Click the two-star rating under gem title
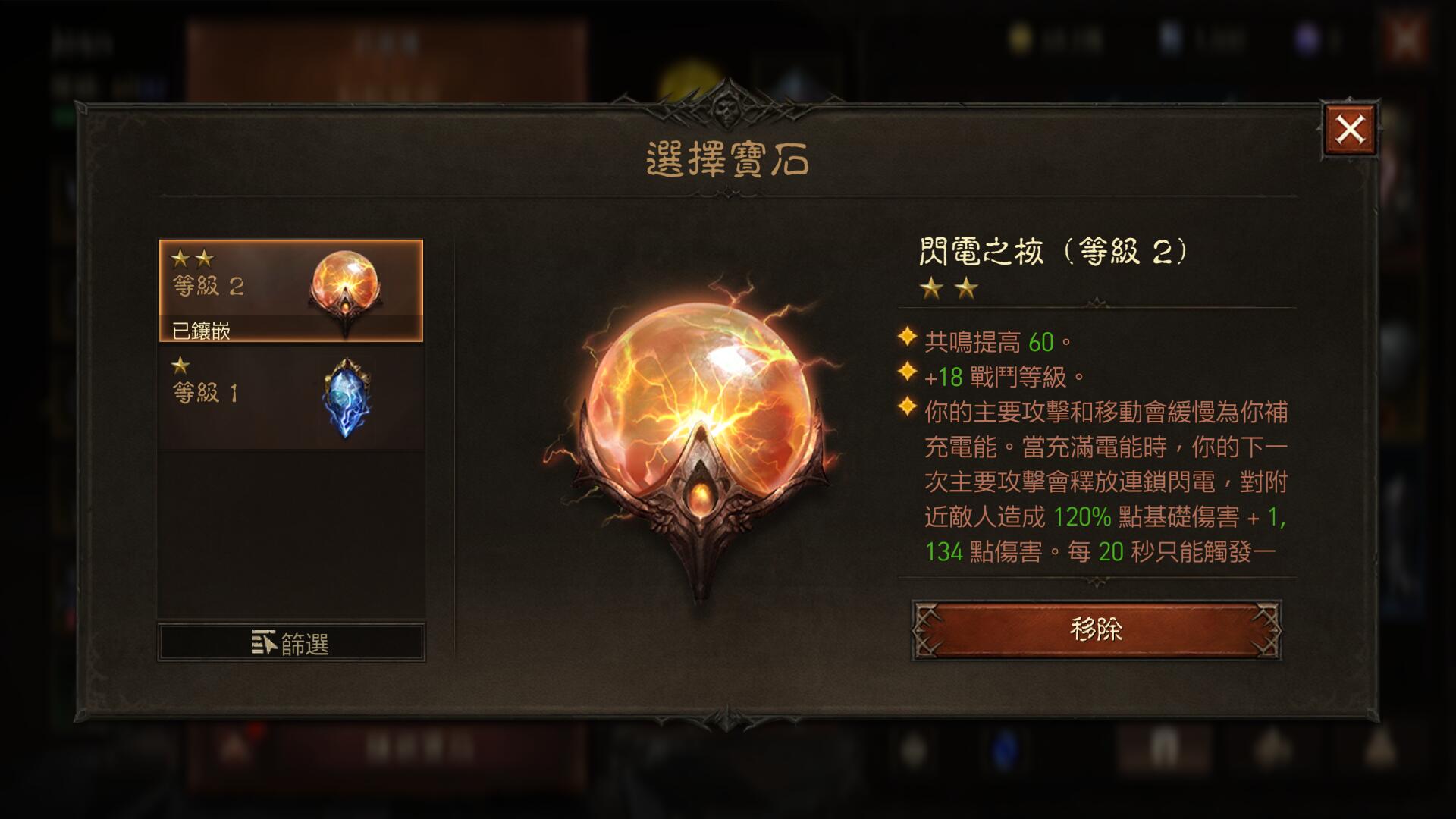Image resolution: width=1456 pixels, height=819 pixels. (949, 288)
